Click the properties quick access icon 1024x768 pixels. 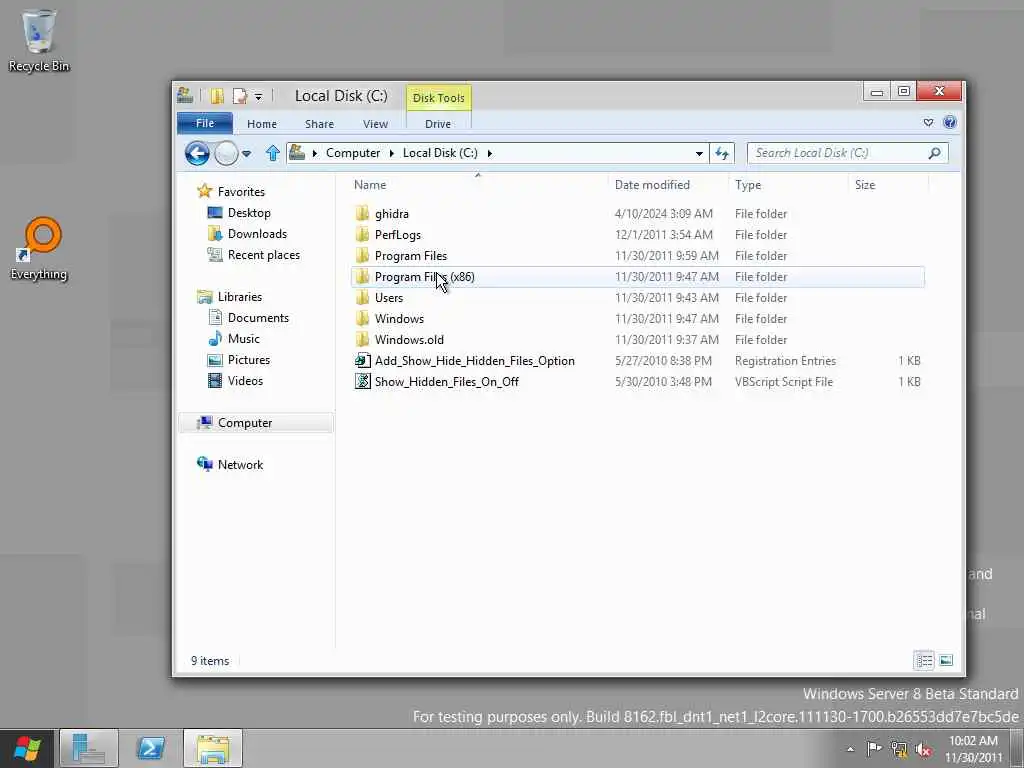pos(240,97)
